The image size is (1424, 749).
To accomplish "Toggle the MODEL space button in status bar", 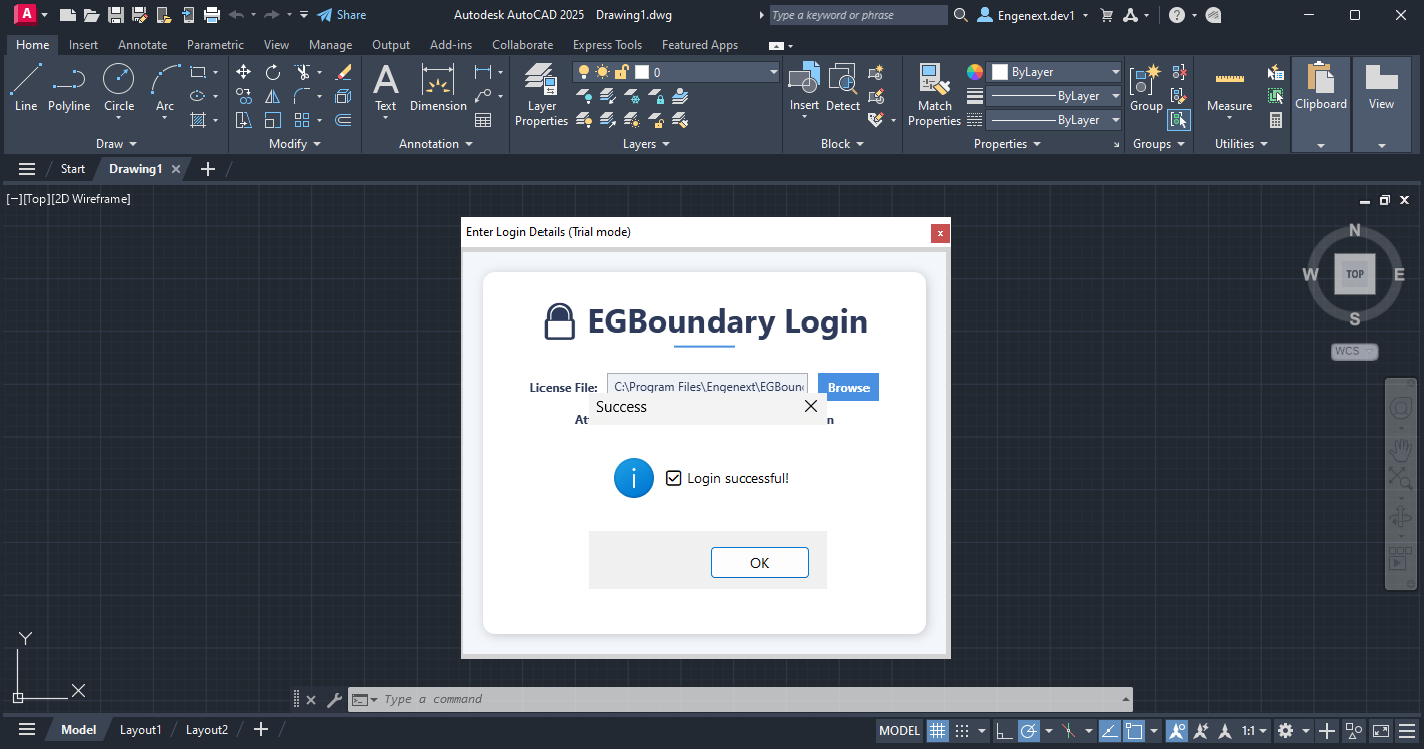I will [899, 731].
